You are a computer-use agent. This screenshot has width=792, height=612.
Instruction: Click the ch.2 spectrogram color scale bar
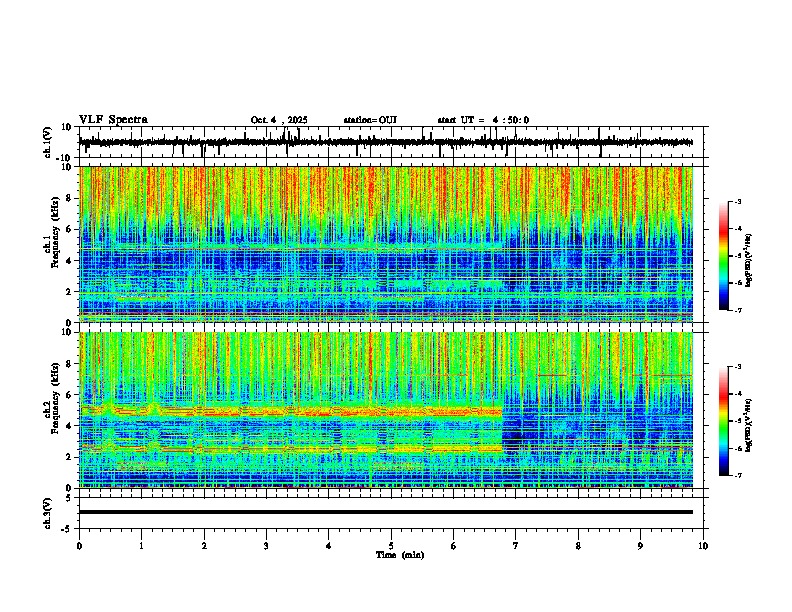723,421
